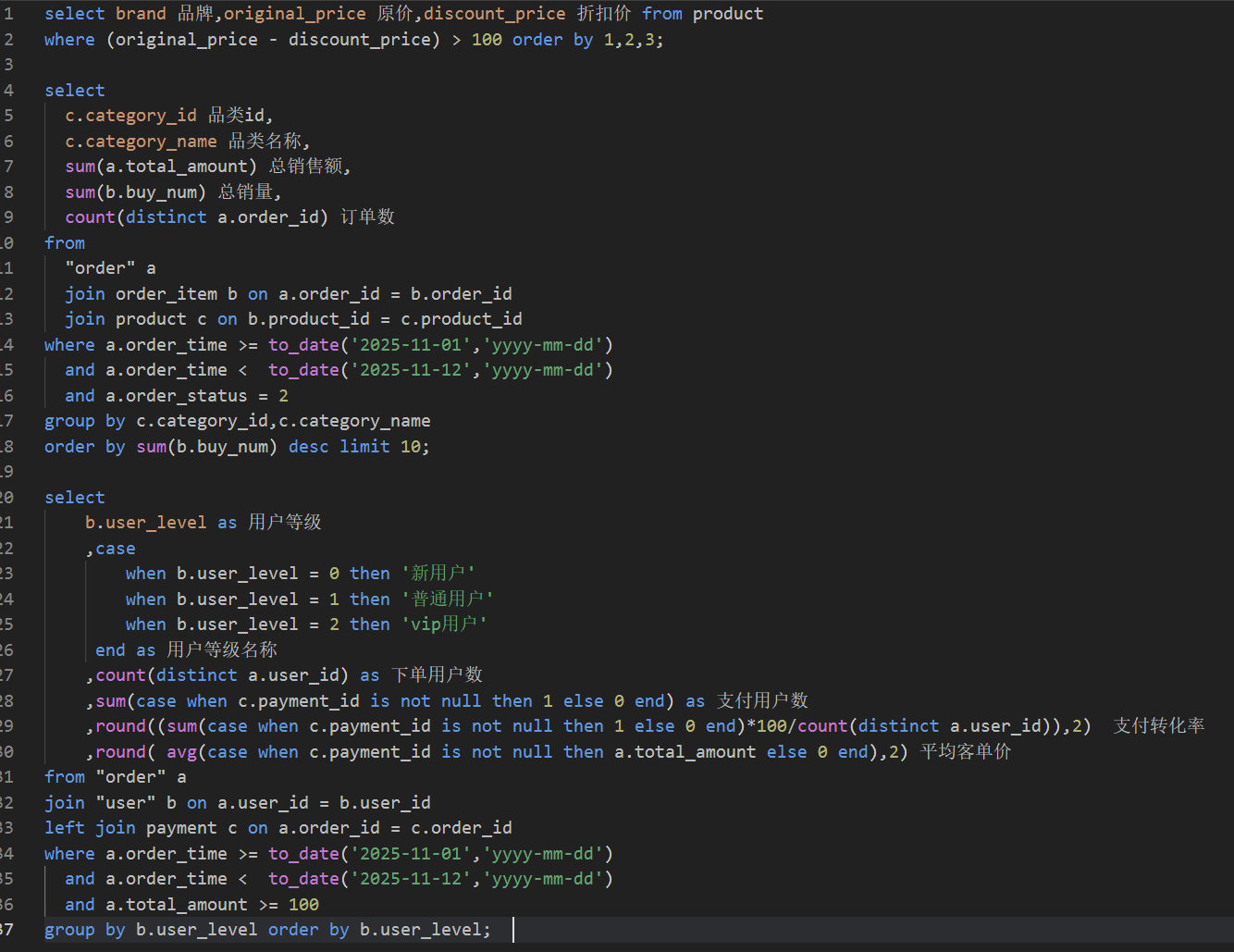This screenshot has height=952, width=1234.
Task: Click the "a.order_status" condition column
Action: click(x=177, y=396)
